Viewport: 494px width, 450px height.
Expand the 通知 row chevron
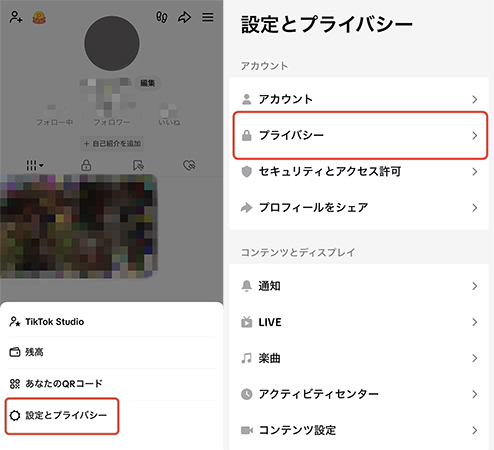tap(475, 286)
